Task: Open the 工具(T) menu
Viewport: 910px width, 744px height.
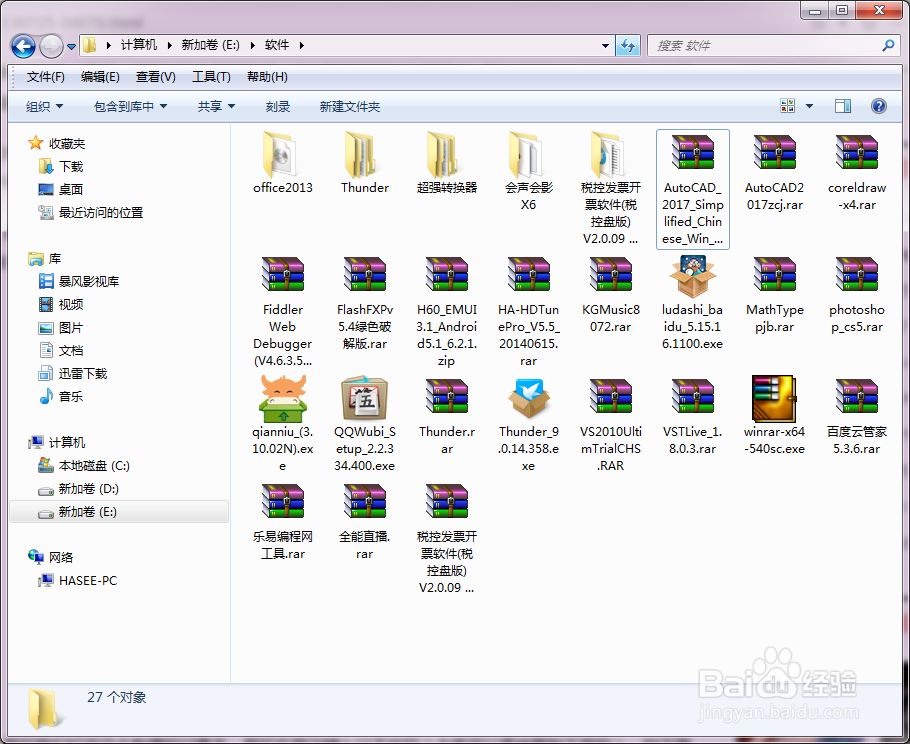Action: (211, 77)
